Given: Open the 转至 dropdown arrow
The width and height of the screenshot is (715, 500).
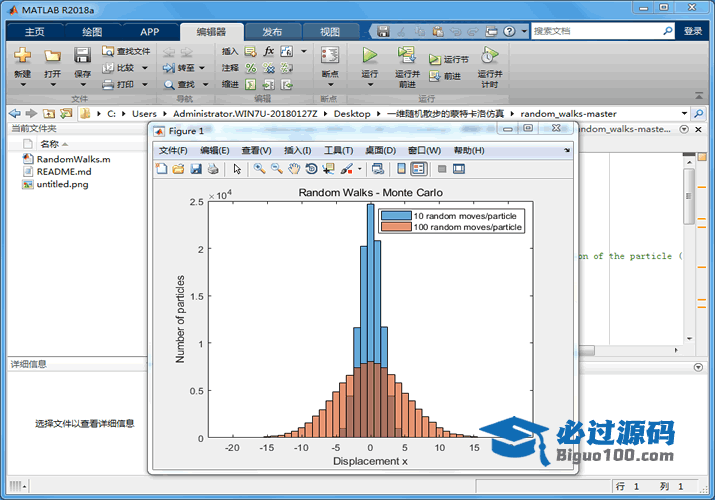Looking at the screenshot, I should pyautogui.click(x=202, y=68).
